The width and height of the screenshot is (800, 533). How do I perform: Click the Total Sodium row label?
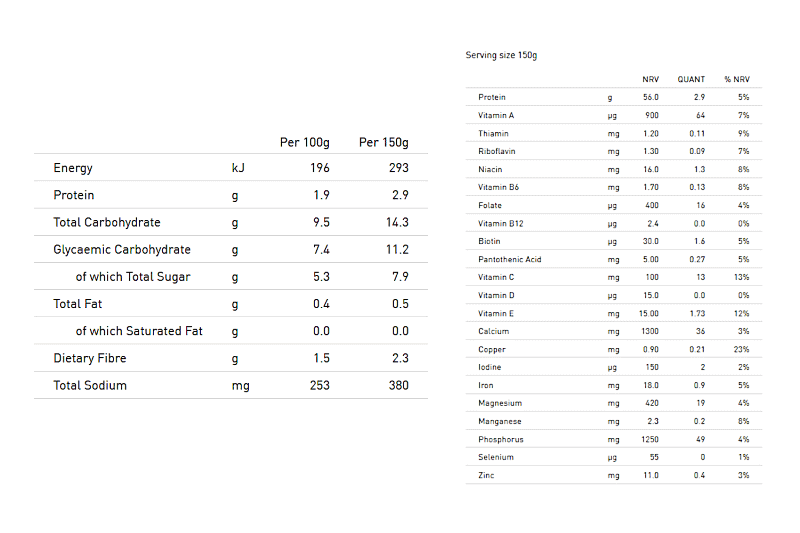coord(90,385)
